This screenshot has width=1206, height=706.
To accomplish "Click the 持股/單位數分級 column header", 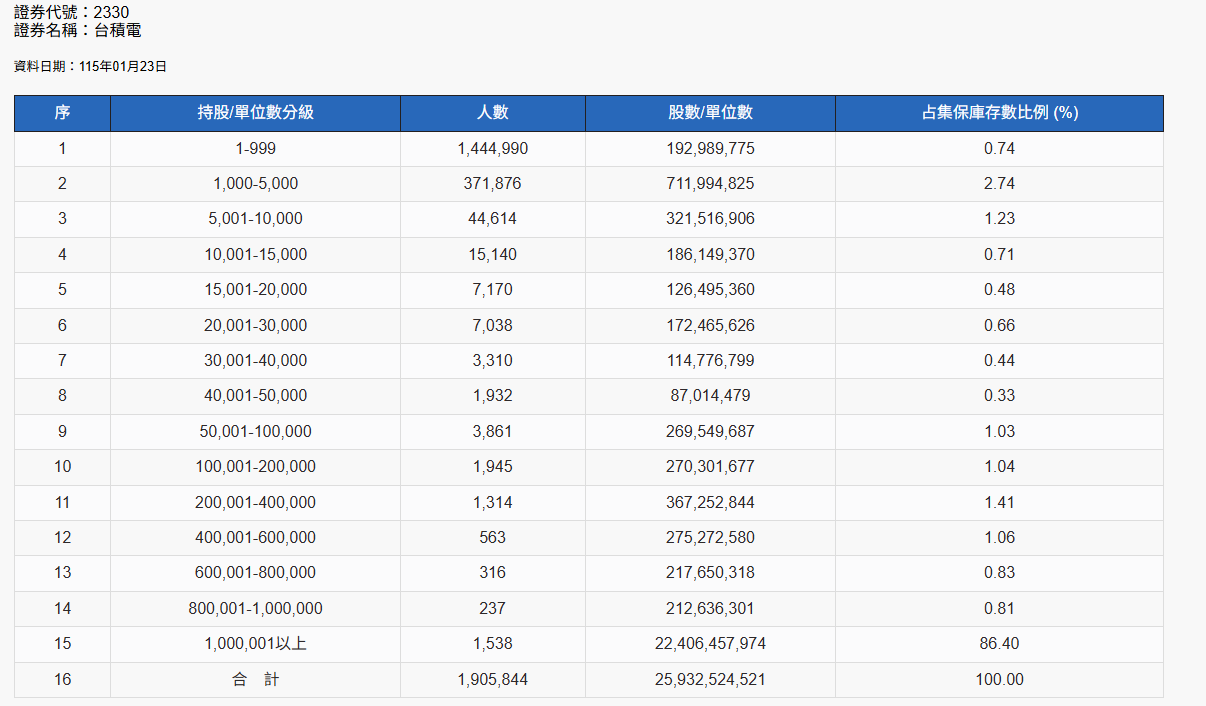I will point(255,113).
